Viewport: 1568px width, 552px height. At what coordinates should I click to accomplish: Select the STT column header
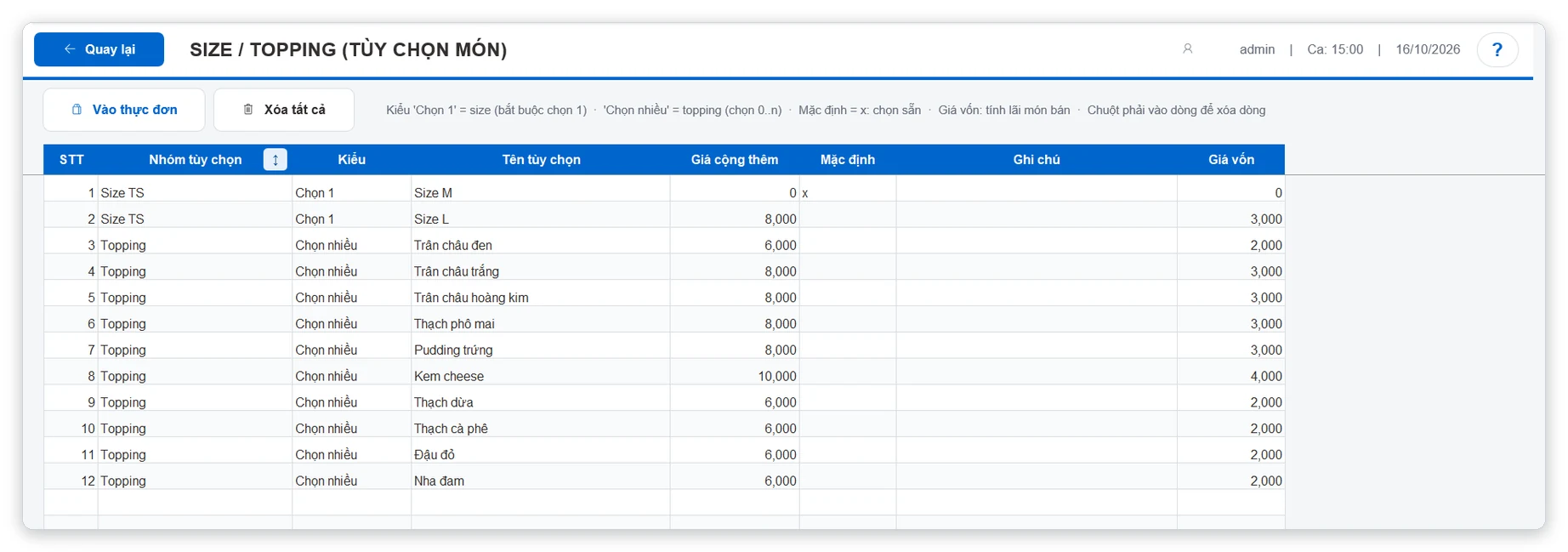(71, 160)
